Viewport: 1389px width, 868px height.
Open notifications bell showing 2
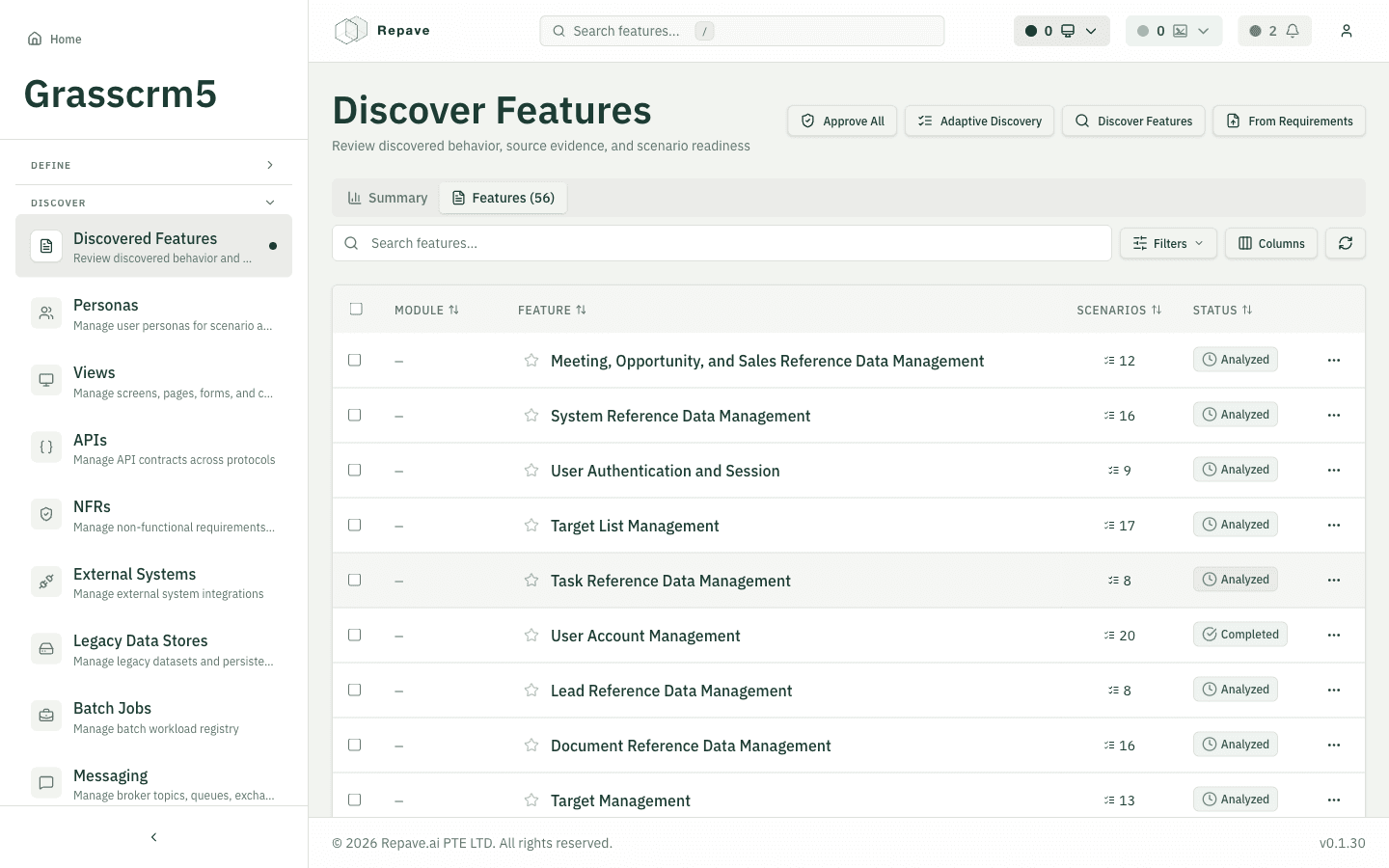pos(1274,31)
